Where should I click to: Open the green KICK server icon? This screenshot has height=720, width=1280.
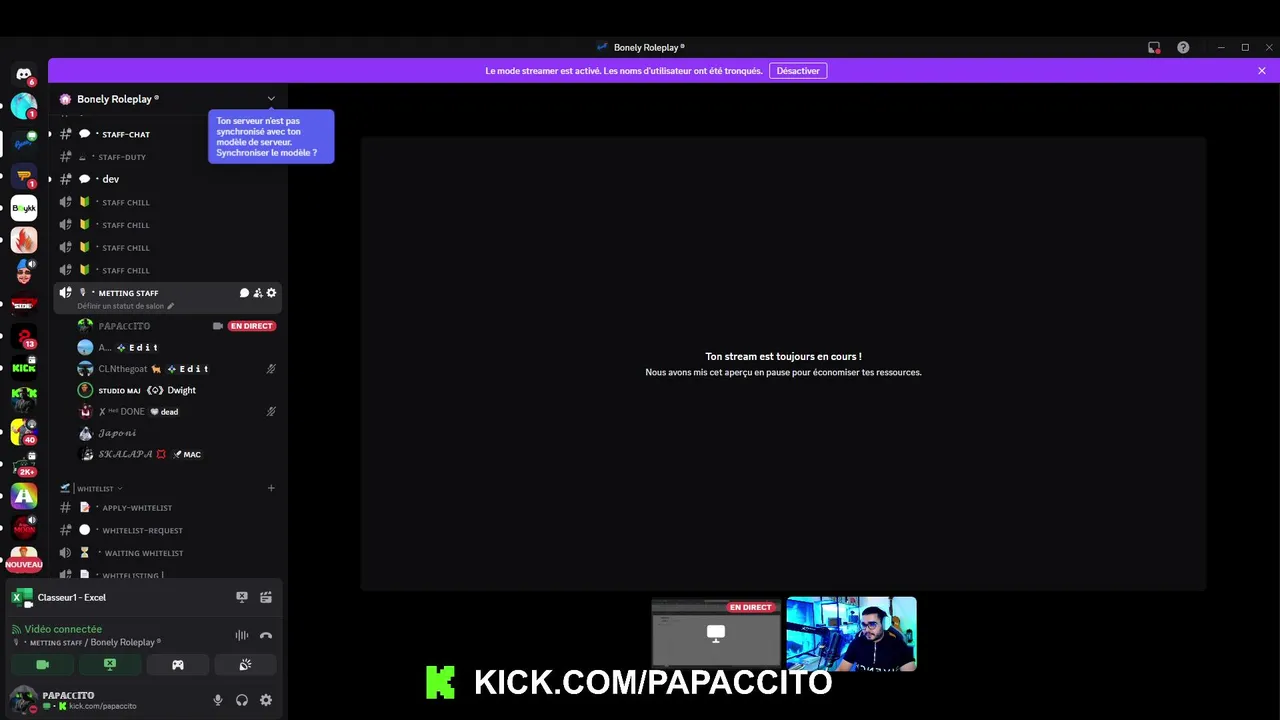pyautogui.click(x=24, y=367)
